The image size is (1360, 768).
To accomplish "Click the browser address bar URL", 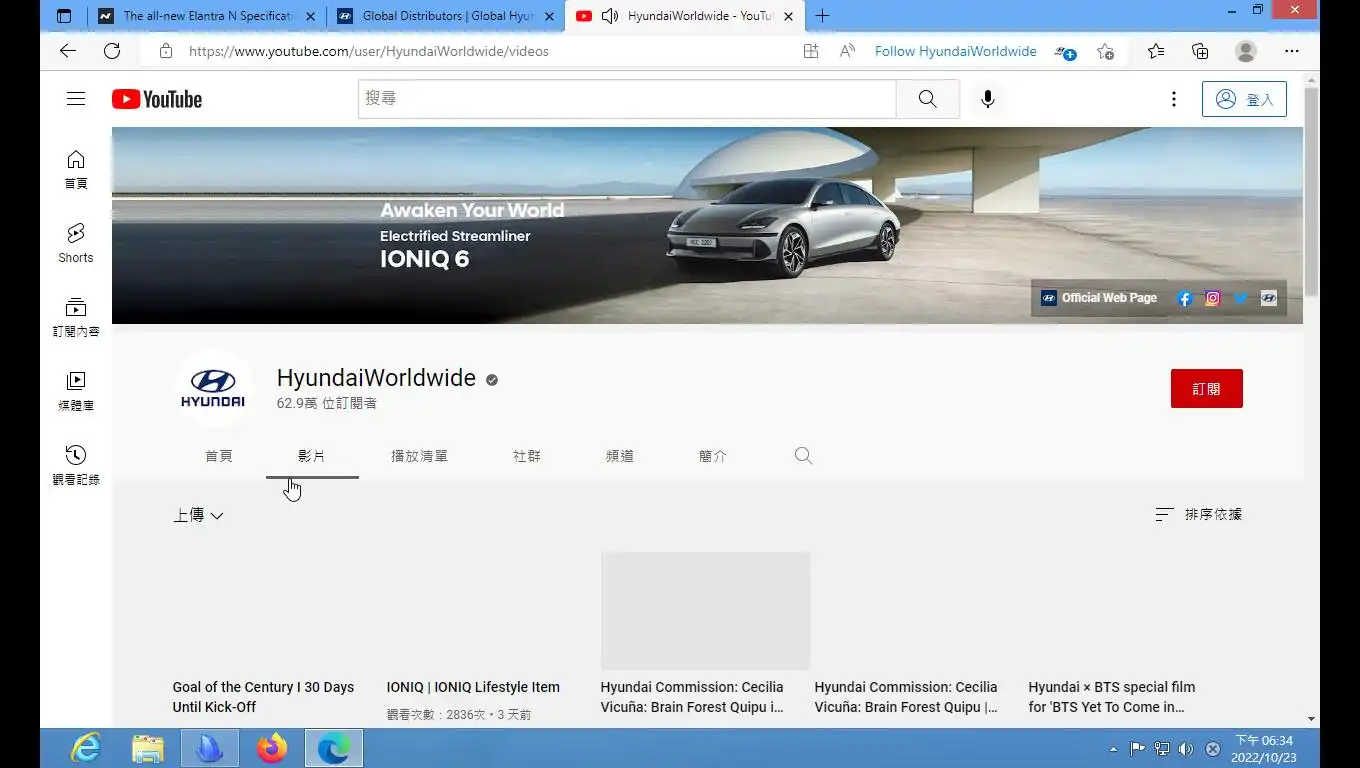I will [369, 51].
